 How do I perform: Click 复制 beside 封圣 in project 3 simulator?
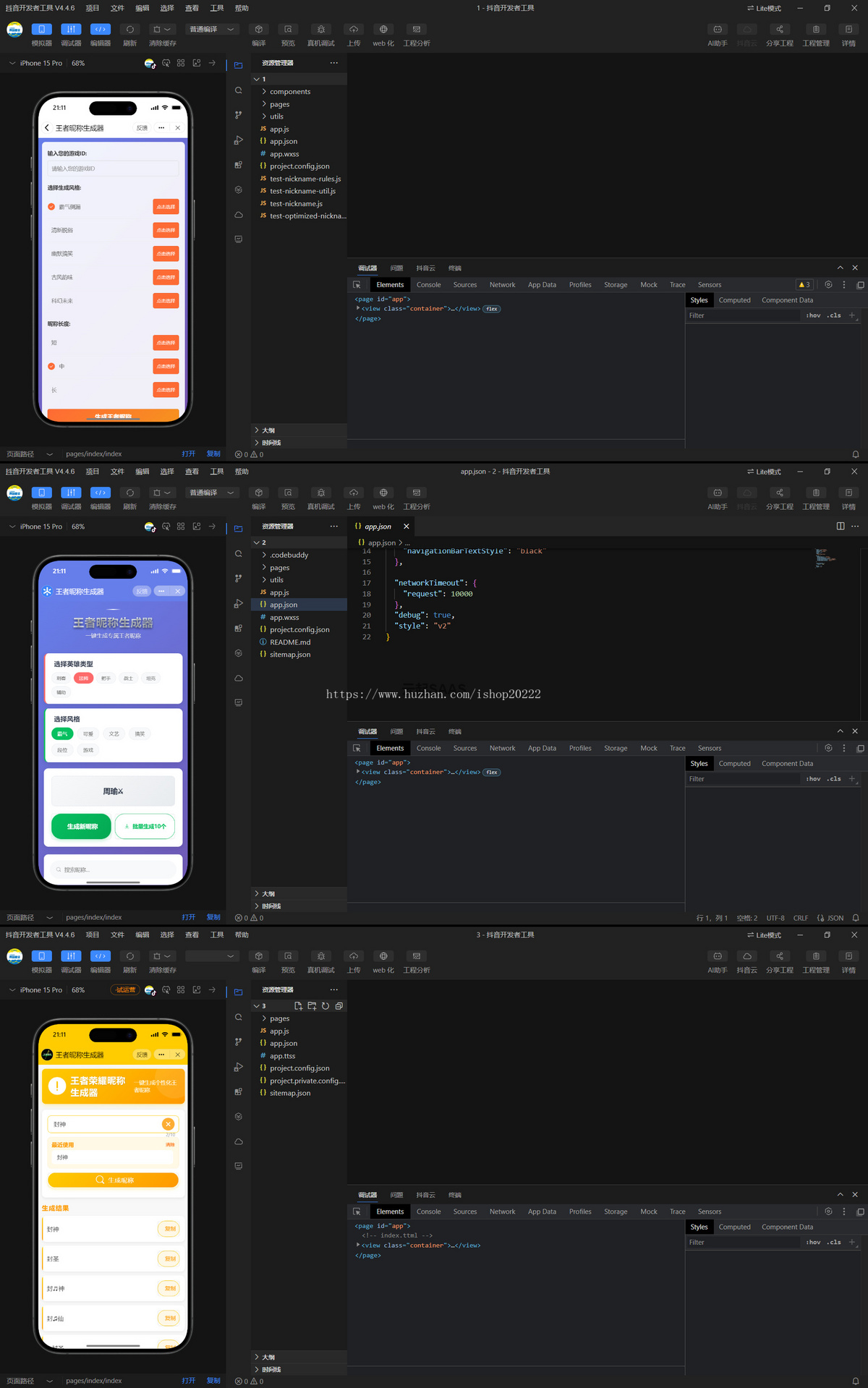(x=169, y=1259)
